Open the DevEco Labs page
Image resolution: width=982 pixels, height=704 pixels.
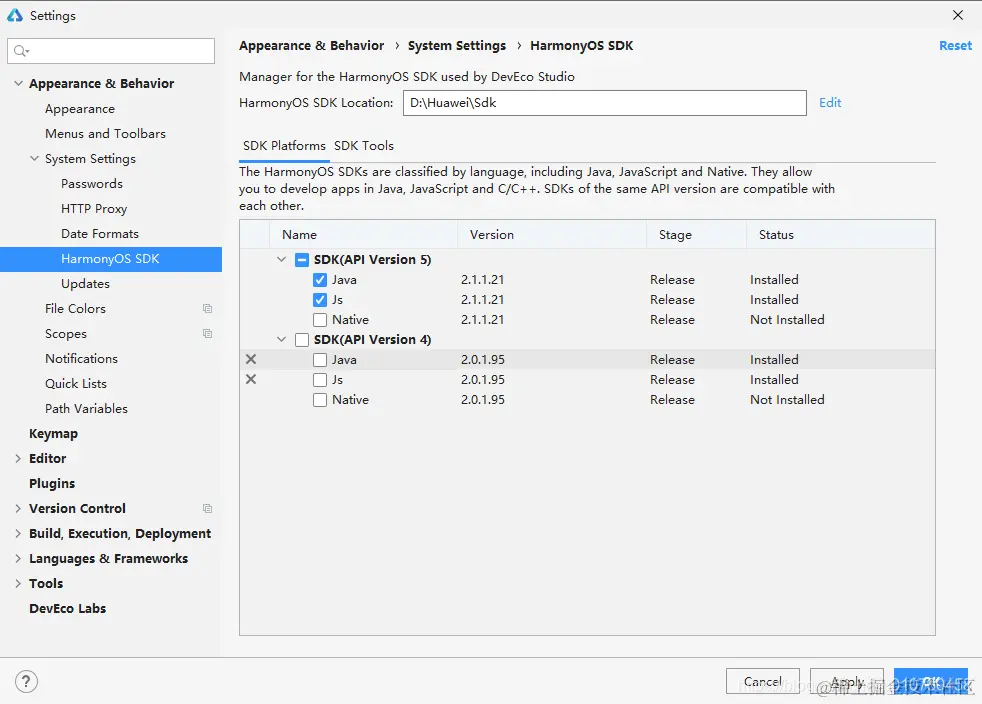[x=68, y=609]
